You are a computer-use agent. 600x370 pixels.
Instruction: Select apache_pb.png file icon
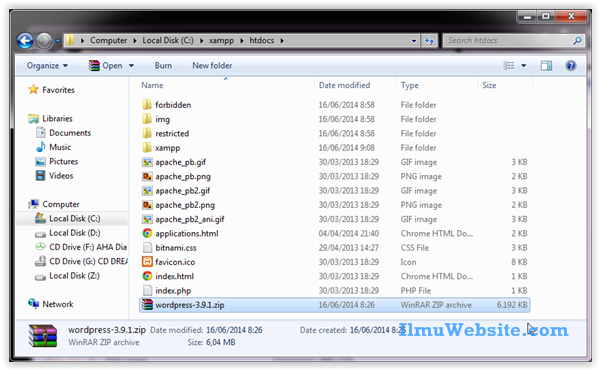click(x=147, y=176)
